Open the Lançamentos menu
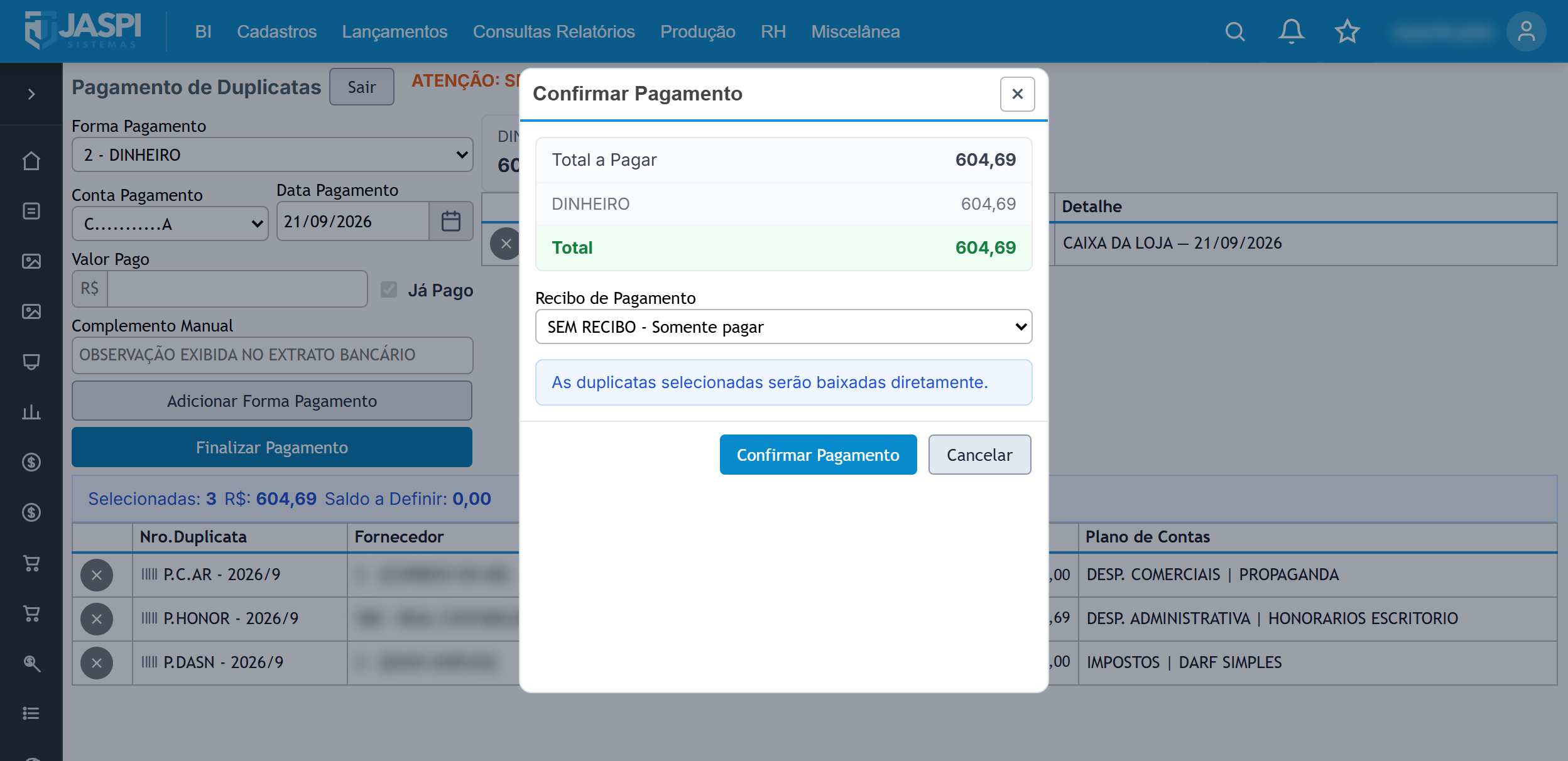 click(x=395, y=31)
